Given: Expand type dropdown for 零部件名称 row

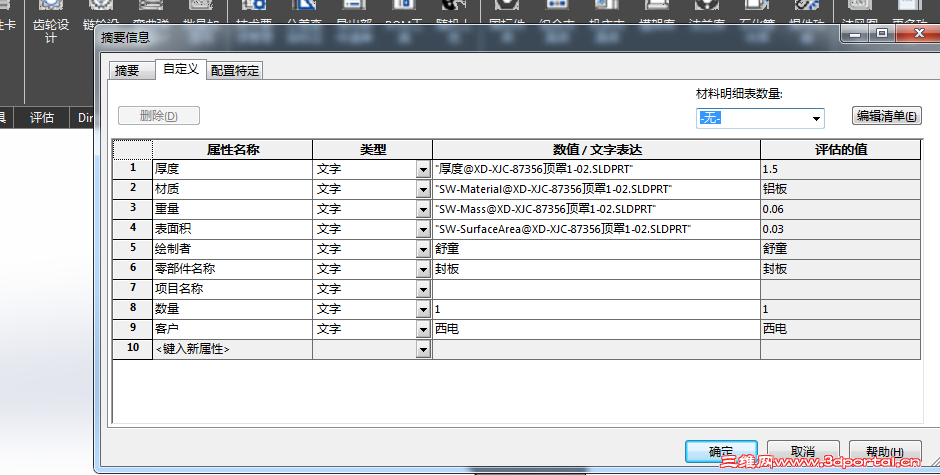Looking at the screenshot, I should click(423, 269).
